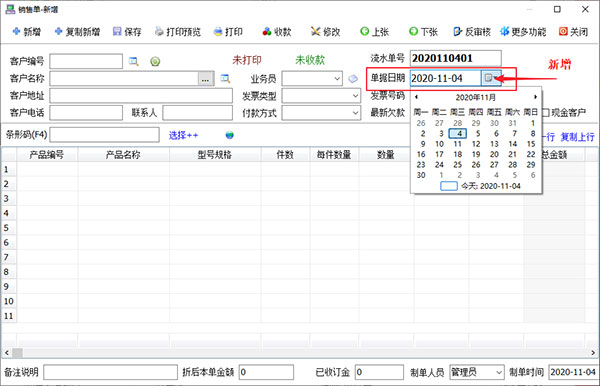This screenshot has height=386, width=600.
Task: Select today 今天: 2020-11-04 in calendar
Action: pos(481,186)
